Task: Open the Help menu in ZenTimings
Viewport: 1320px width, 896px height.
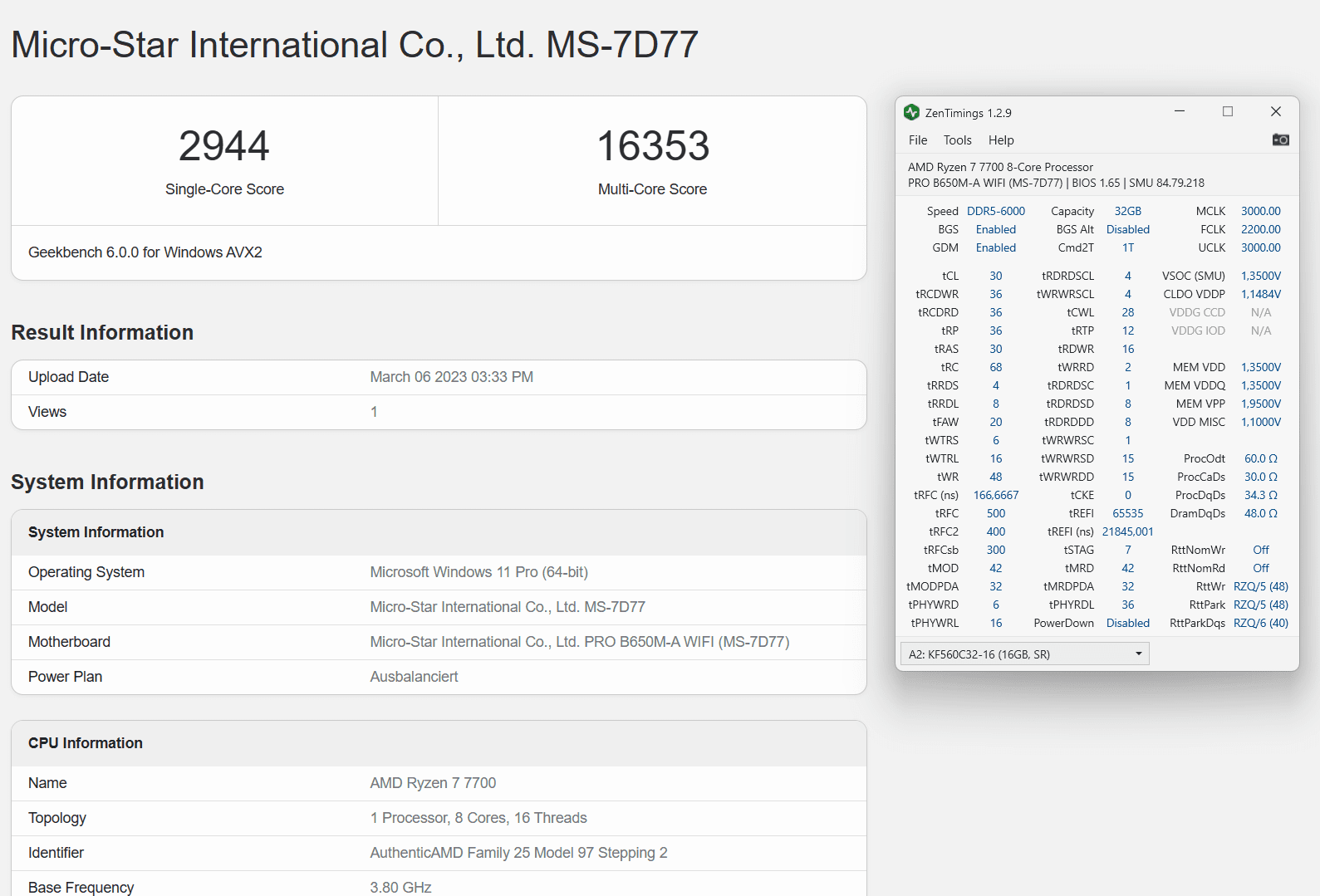Action: [1001, 140]
